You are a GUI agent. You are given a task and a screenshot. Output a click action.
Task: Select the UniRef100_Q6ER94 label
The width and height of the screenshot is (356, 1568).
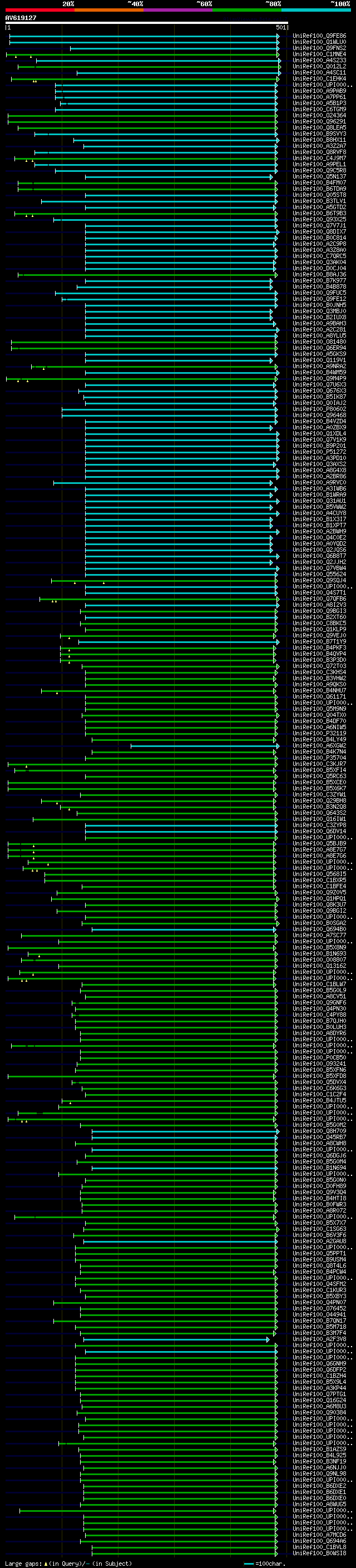pos(319,348)
